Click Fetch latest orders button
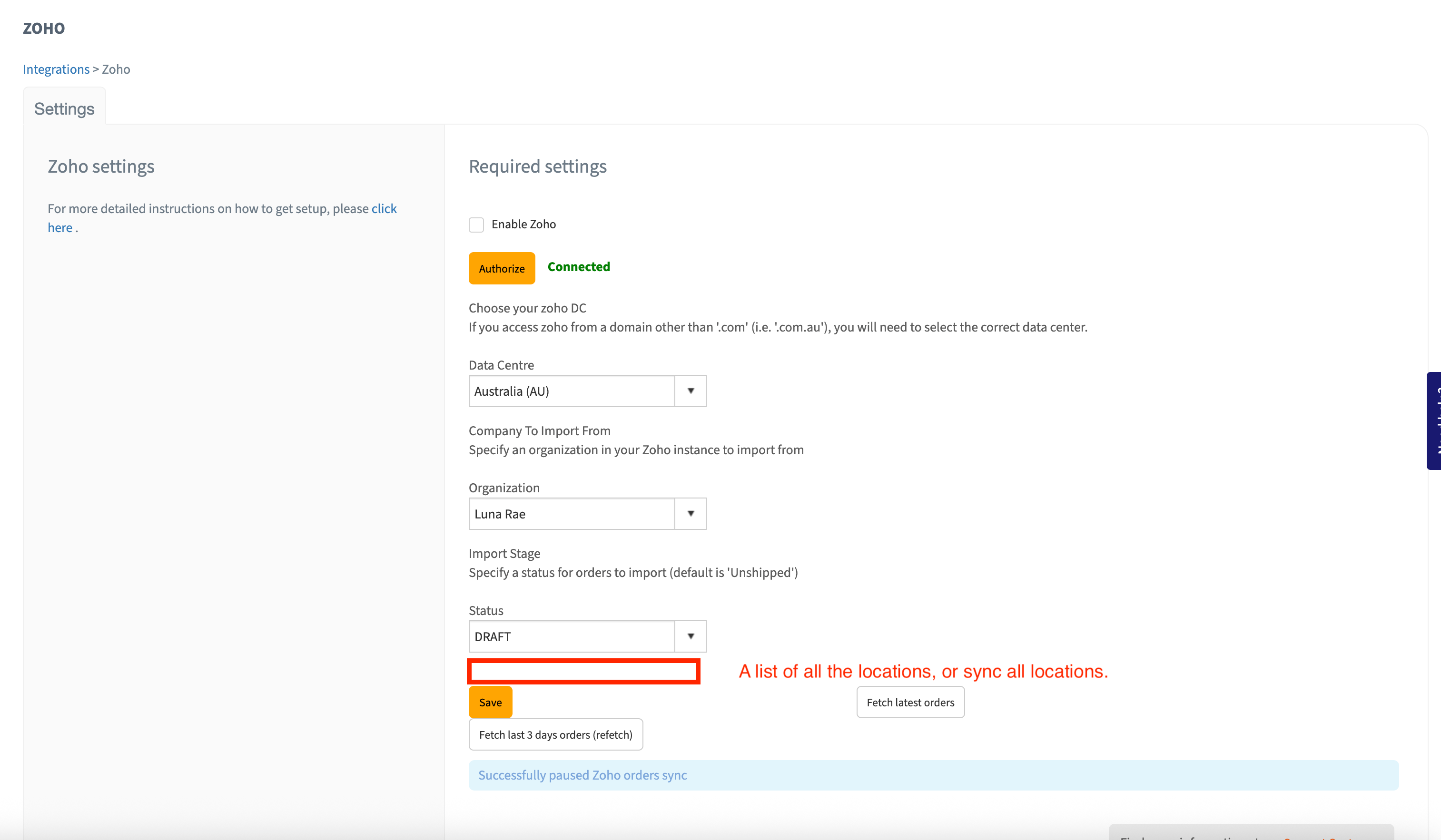Viewport: 1441px width, 840px height. pos(910,702)
